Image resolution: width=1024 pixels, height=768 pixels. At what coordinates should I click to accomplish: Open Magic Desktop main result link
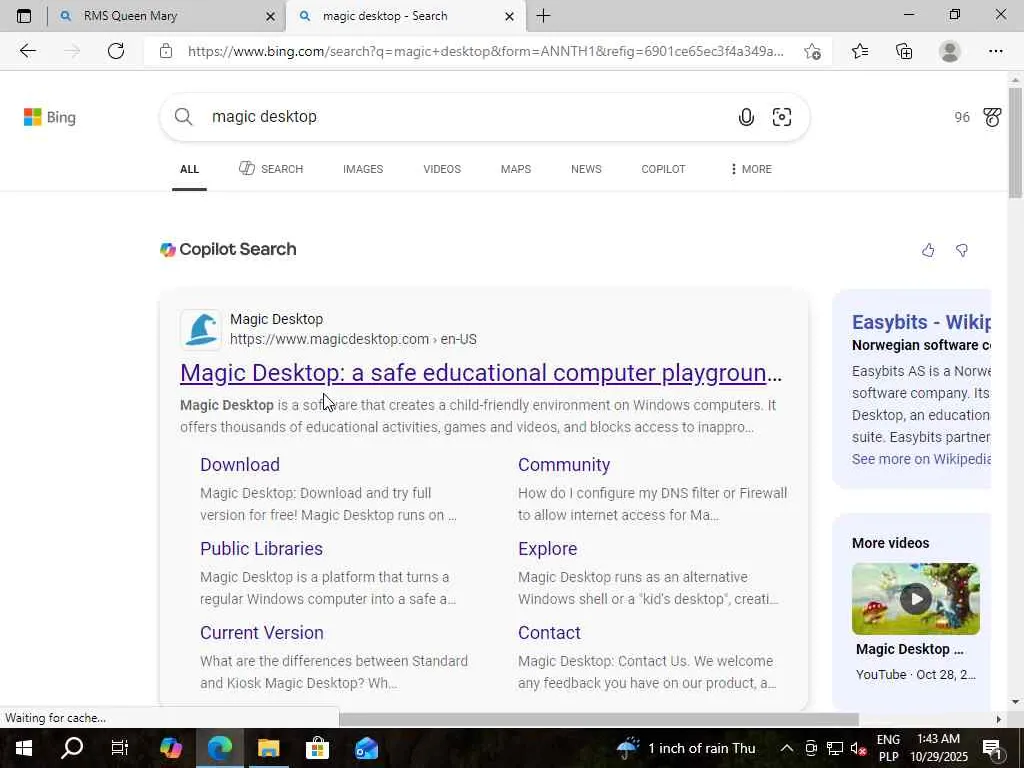[x=481, y=373]
